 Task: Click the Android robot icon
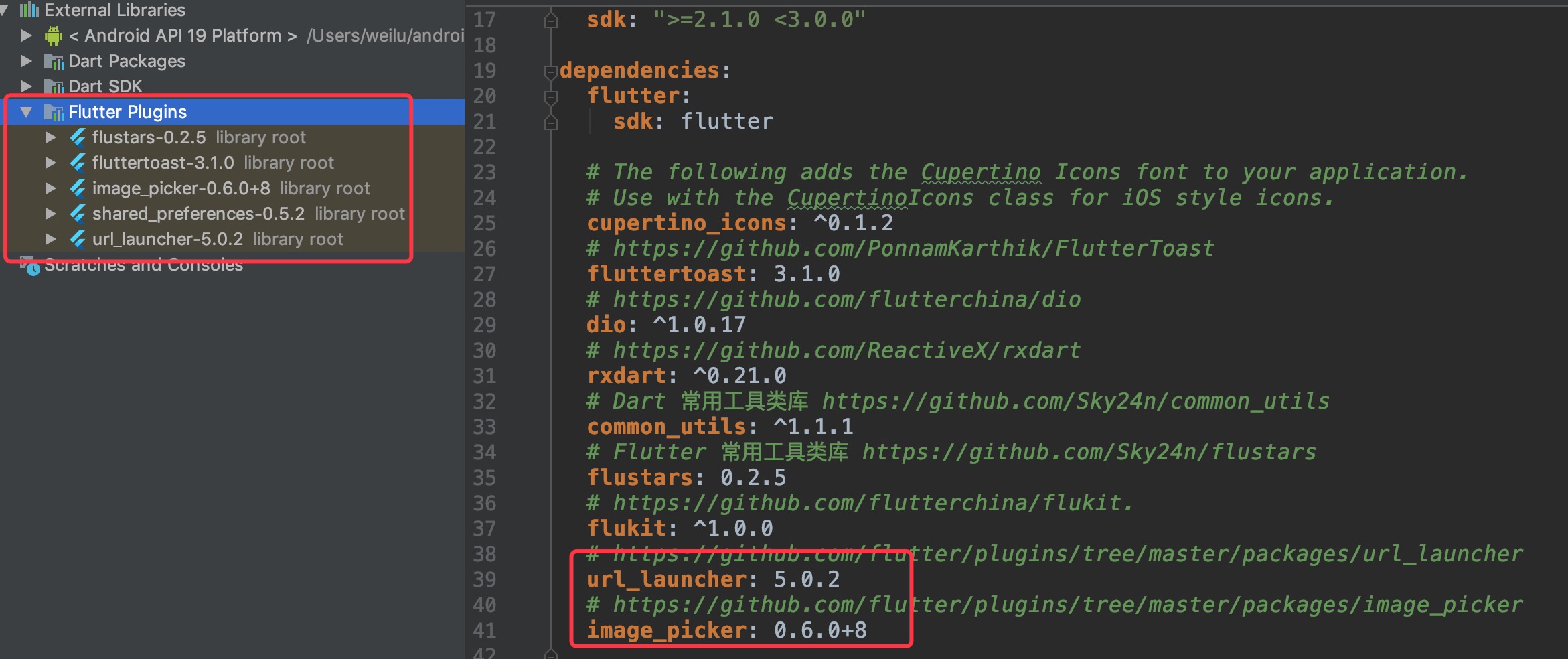[54, 35]
